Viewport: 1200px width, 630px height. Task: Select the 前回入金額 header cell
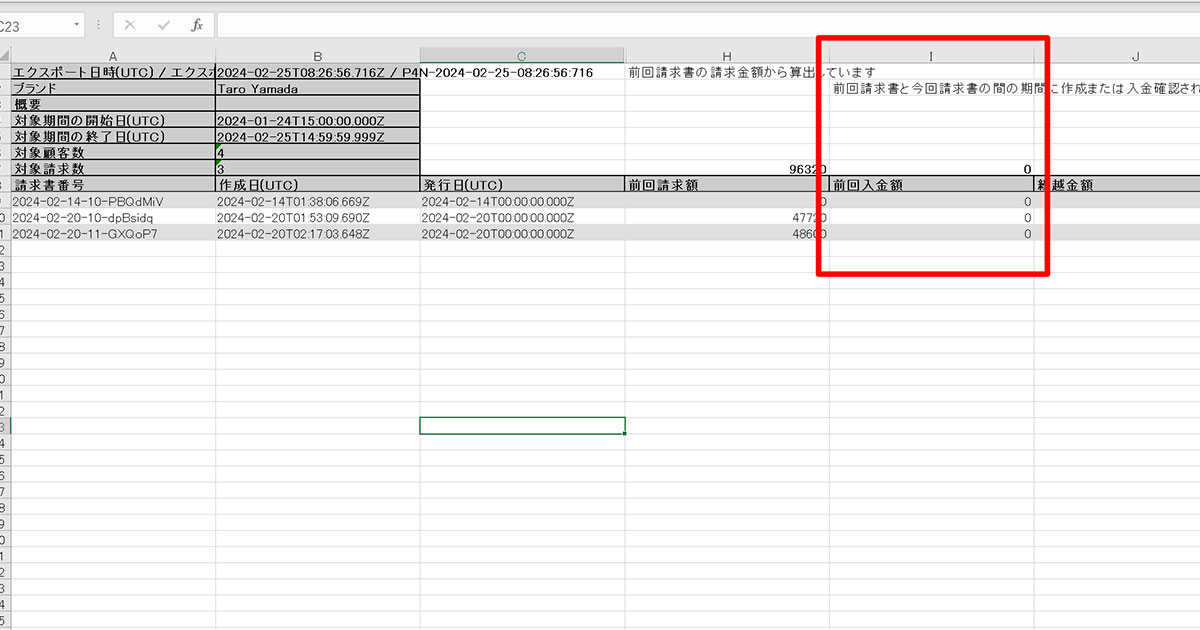pyautogui.click(x=931, y=185)
